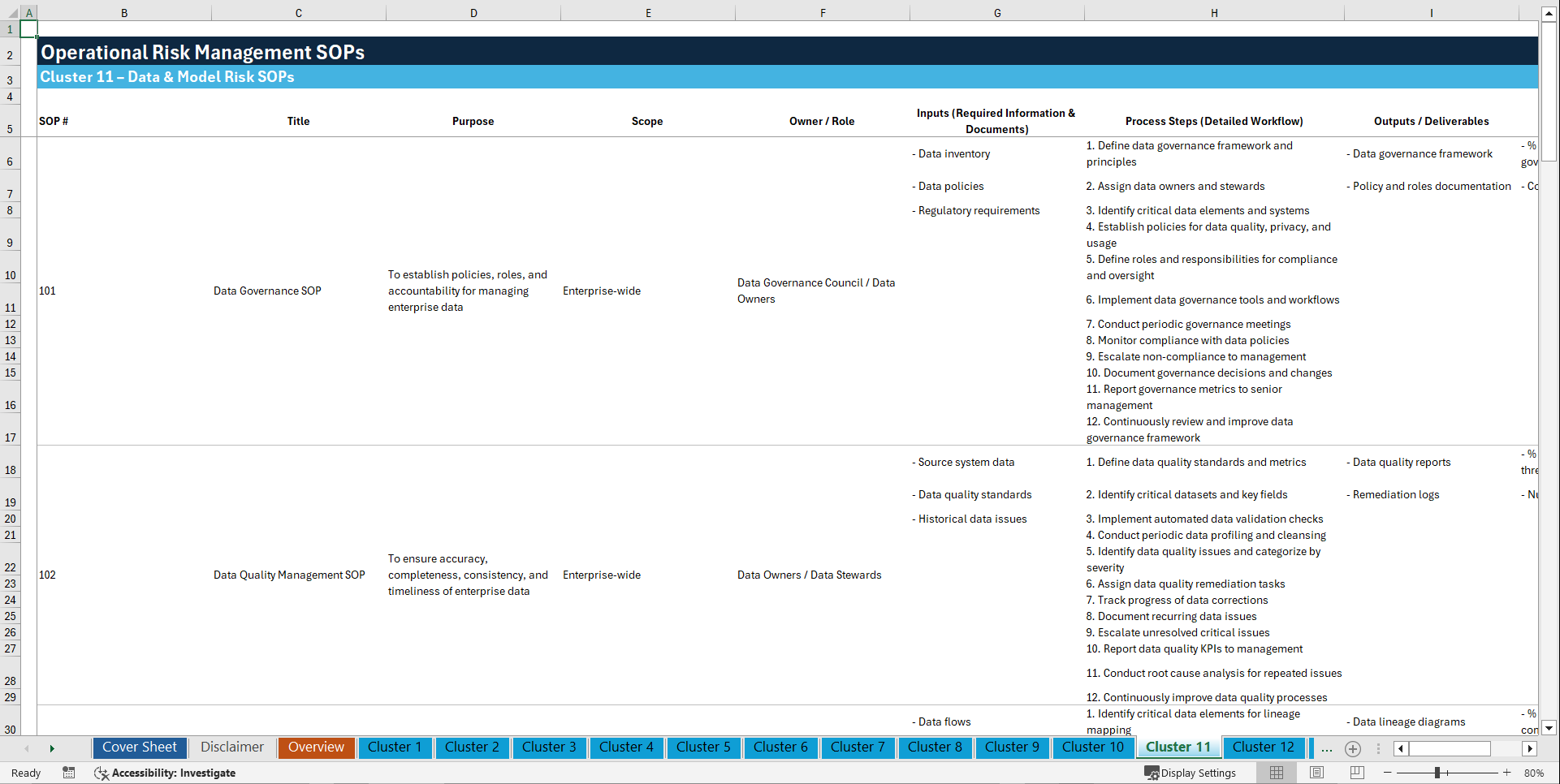Click the New Sheet plus icon
The image size is (1560, 784).
(x=1353, y=748)
